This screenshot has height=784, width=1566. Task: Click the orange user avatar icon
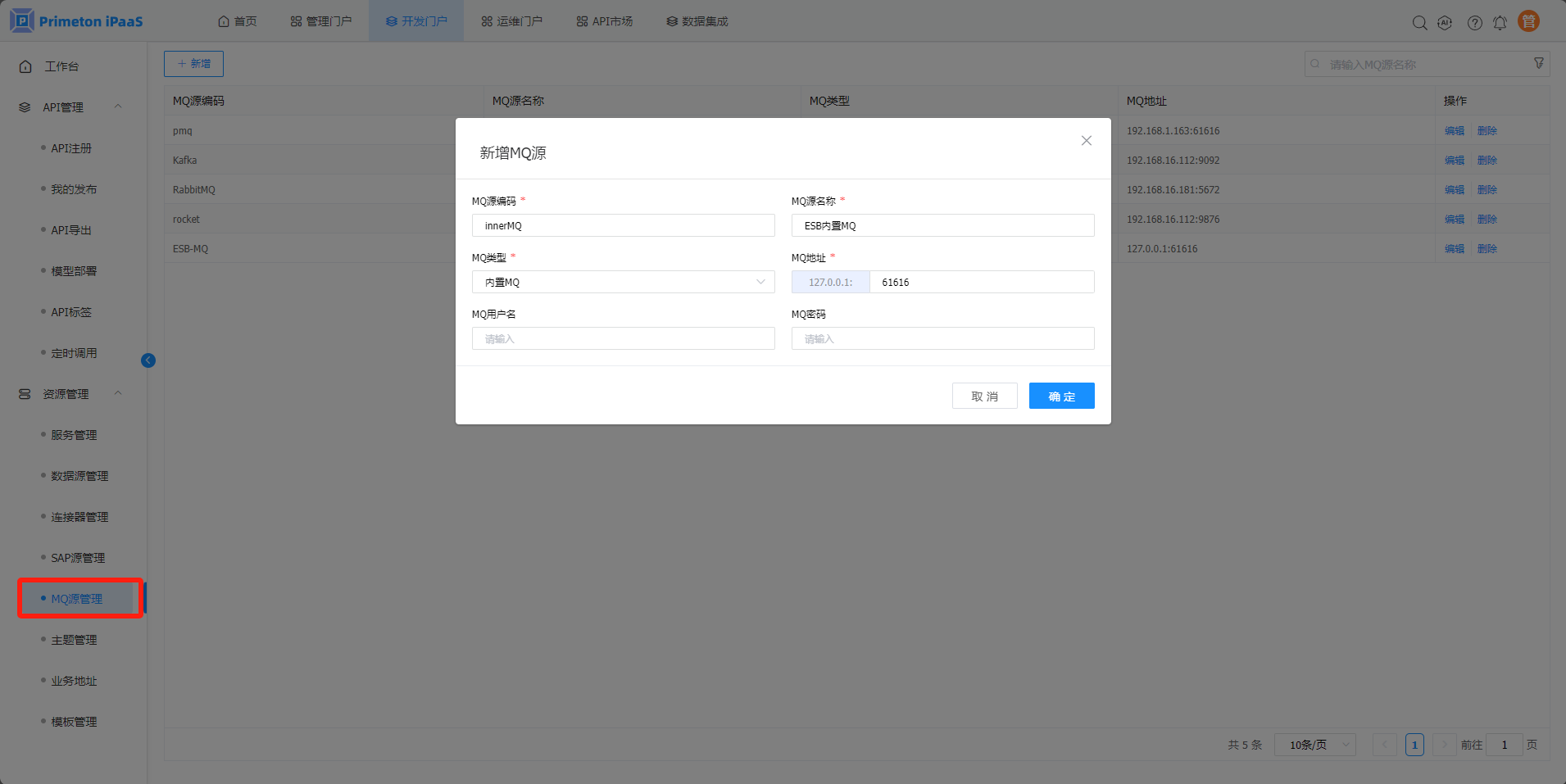pyautogui.click(x=1528, y=21)
